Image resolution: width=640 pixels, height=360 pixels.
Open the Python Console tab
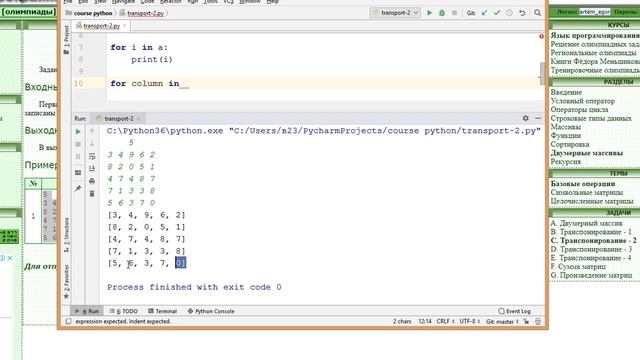(211, 311)
